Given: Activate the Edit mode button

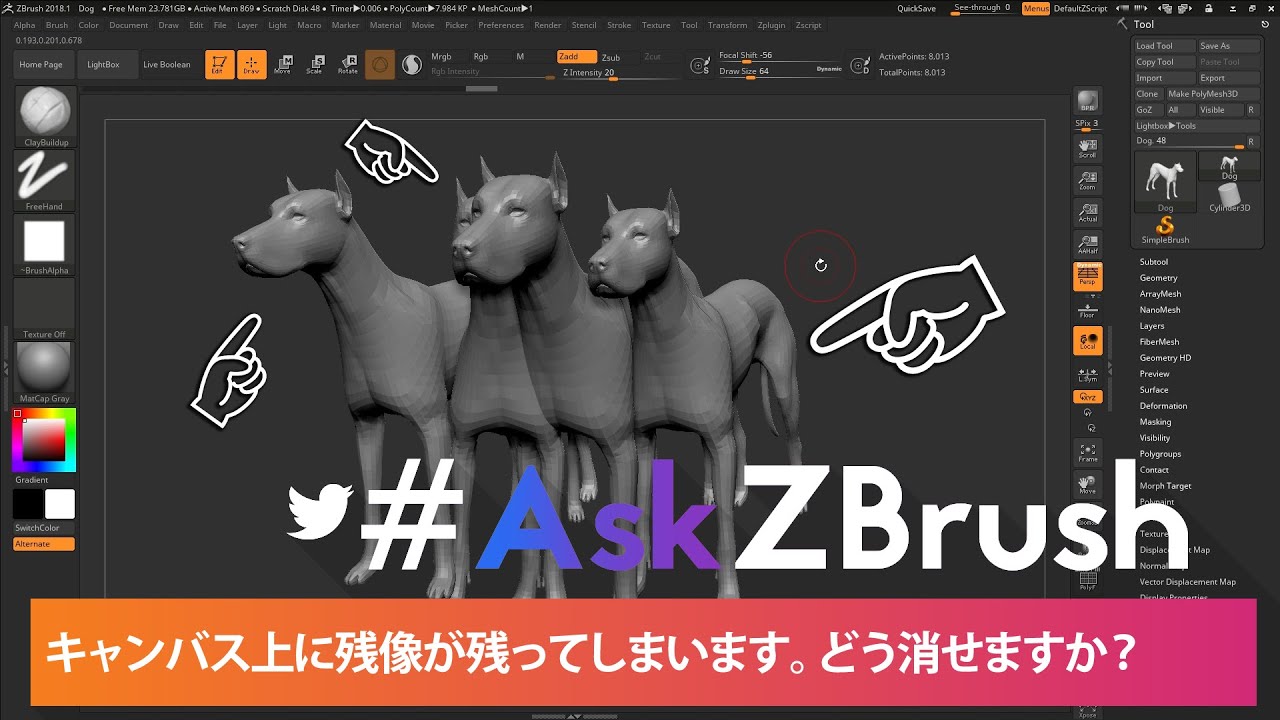Looking at the screenshot, I should pos(220,65).
